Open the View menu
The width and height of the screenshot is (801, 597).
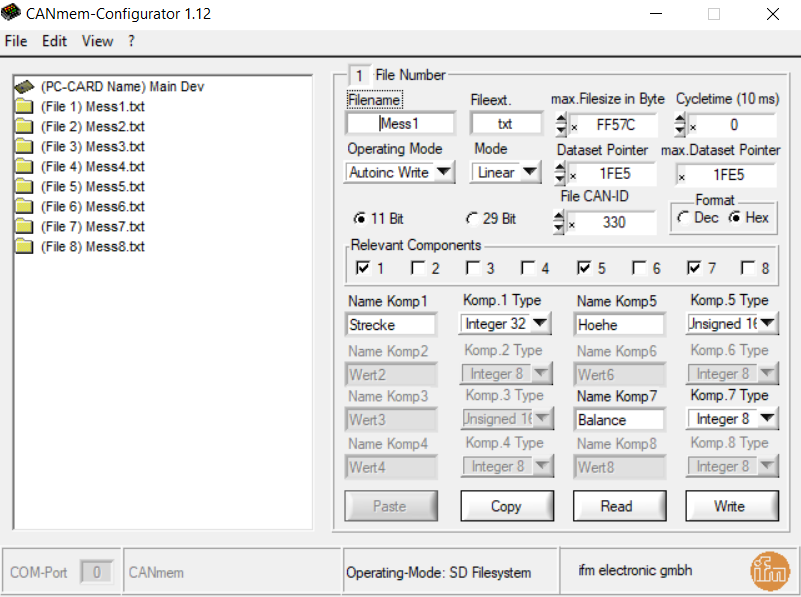[98, 41]
